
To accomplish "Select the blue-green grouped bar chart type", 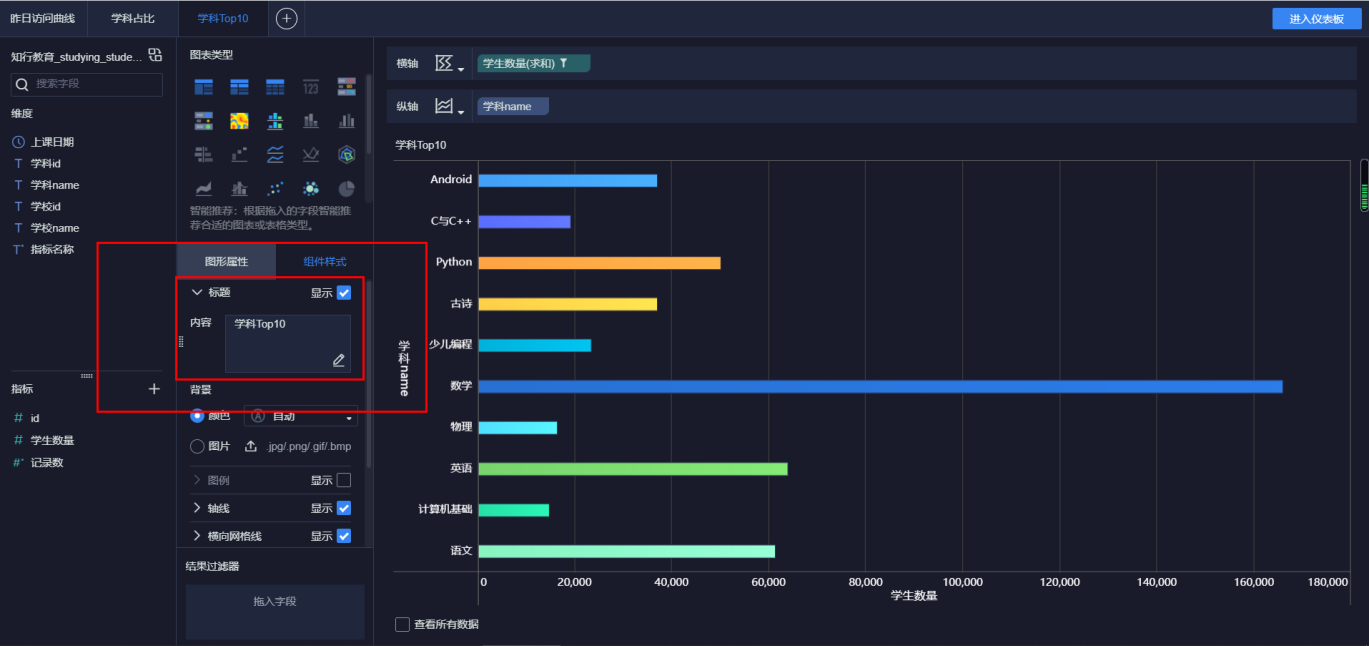I will pos(275,121).
